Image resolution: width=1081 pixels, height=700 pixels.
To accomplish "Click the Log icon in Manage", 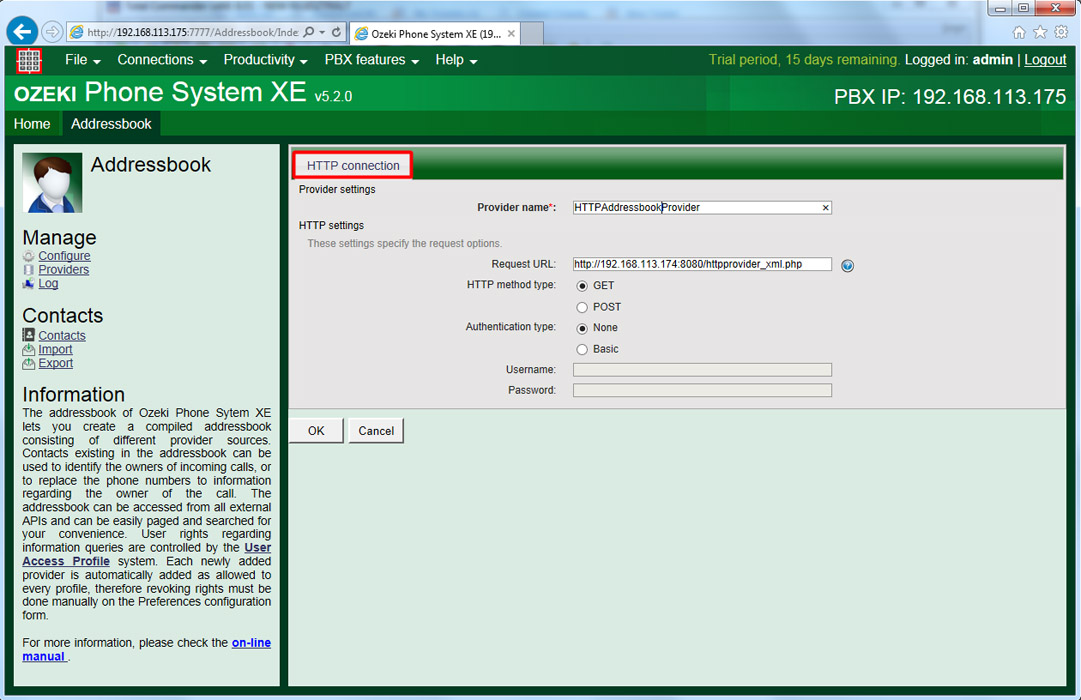I will (x=28, y=283).
